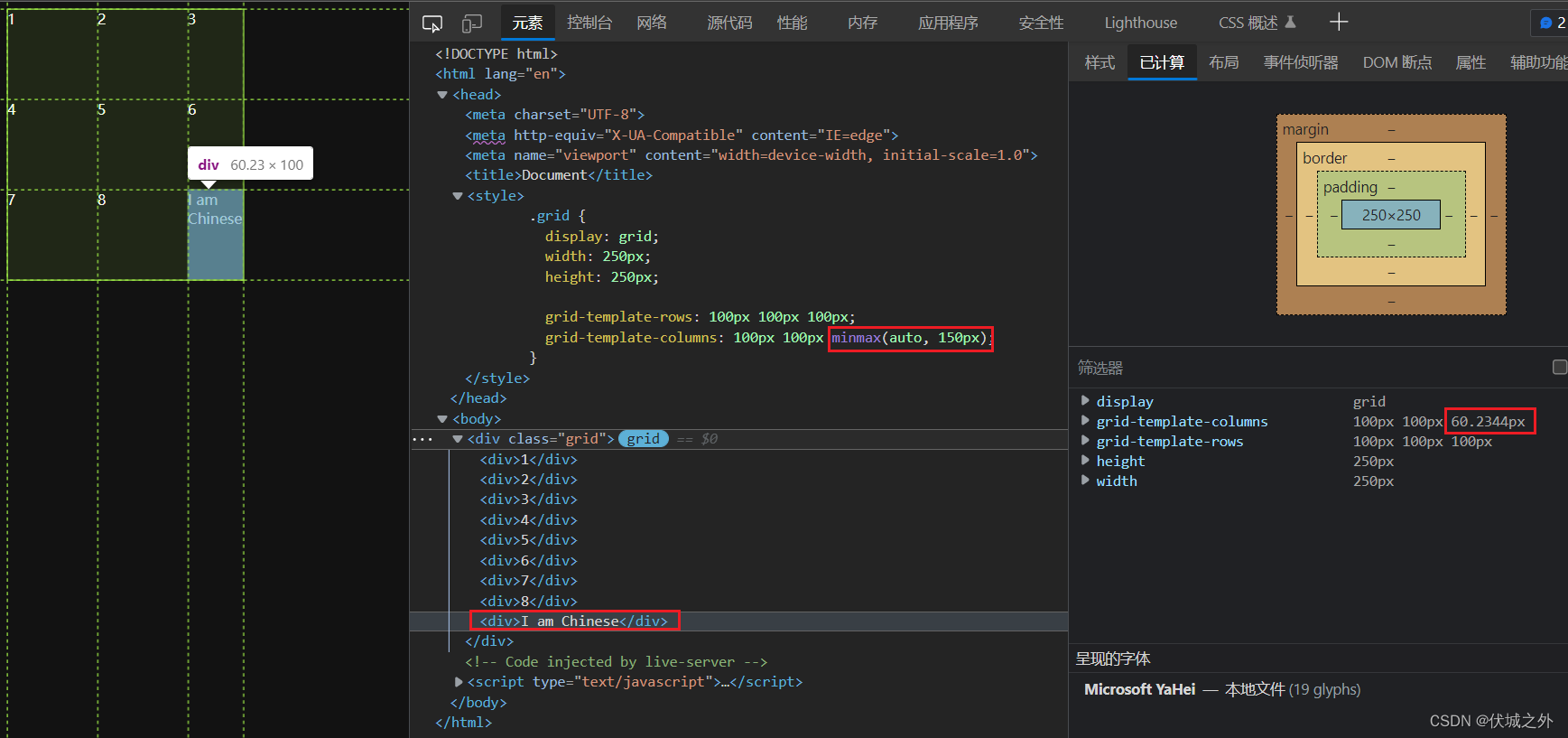Open the ellipsis menu beside selected element
1568x738 pixels.
(422, 440)
